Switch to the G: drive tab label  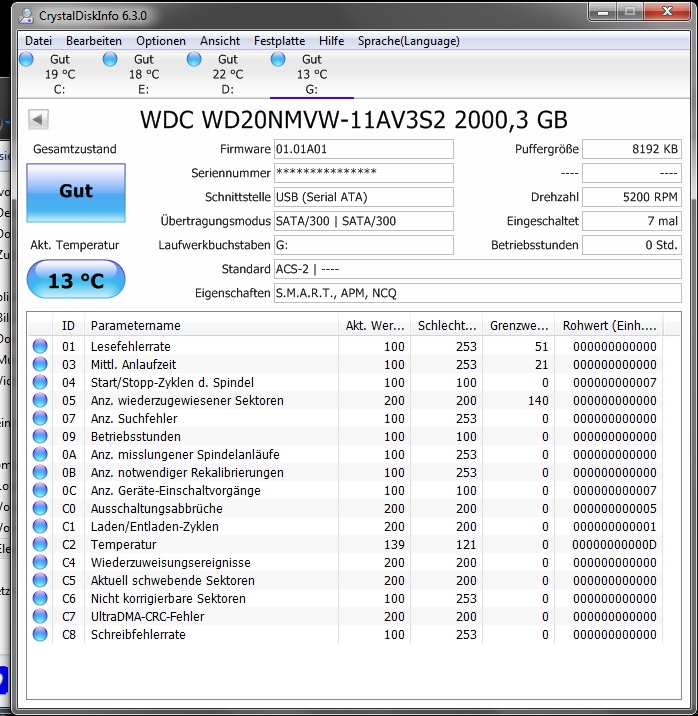[x=312, y=90]
